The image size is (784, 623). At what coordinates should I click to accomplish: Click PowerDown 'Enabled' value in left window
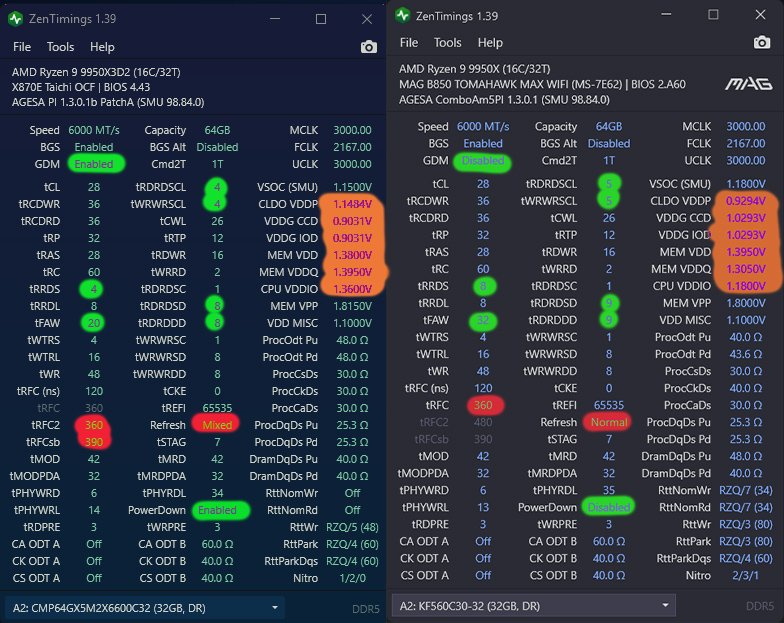(217, 510)
